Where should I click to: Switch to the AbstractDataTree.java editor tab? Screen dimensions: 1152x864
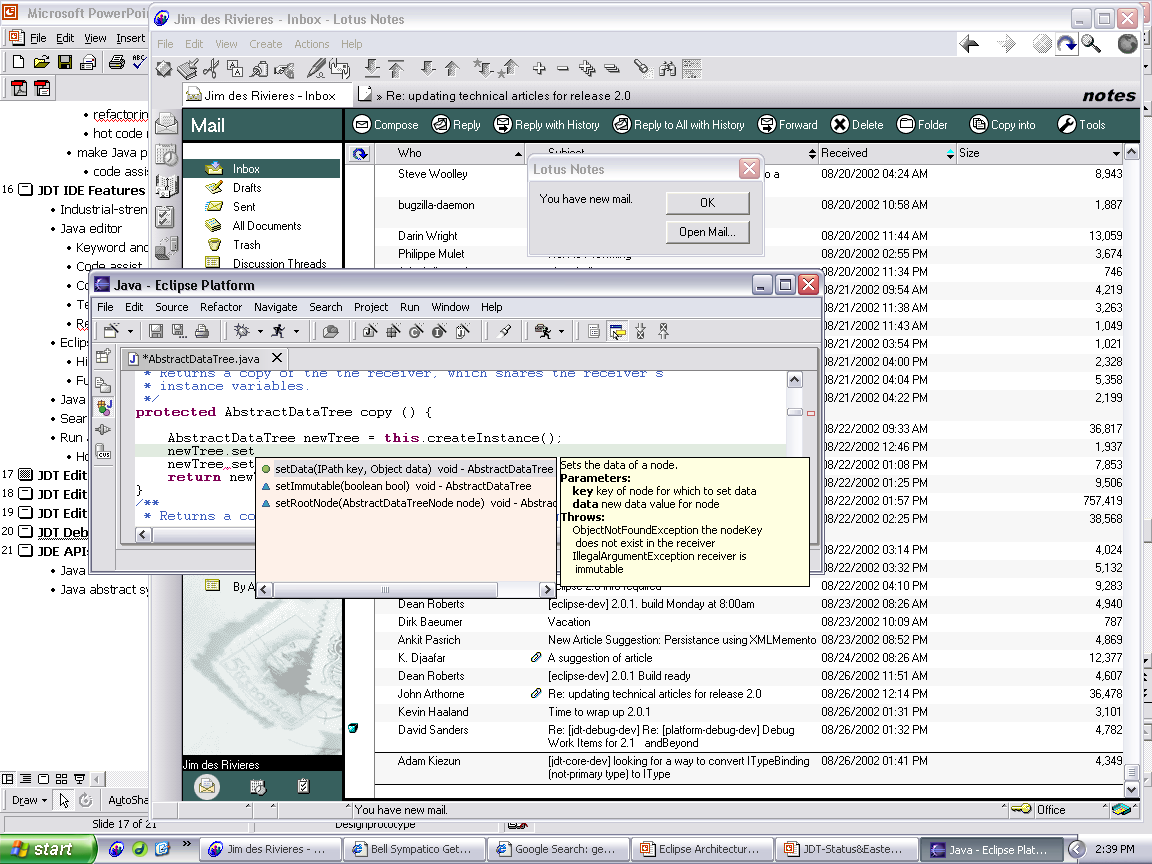198,358
